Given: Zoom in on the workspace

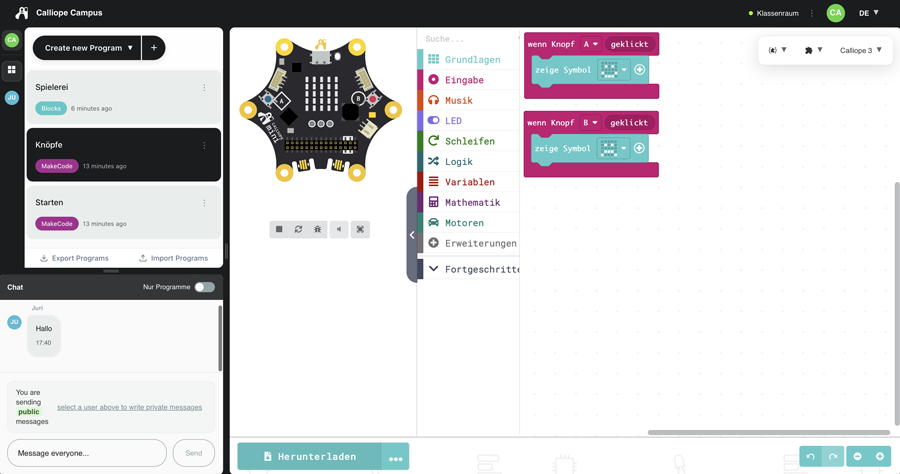Looking at the screenshot, I should [880, 456].
